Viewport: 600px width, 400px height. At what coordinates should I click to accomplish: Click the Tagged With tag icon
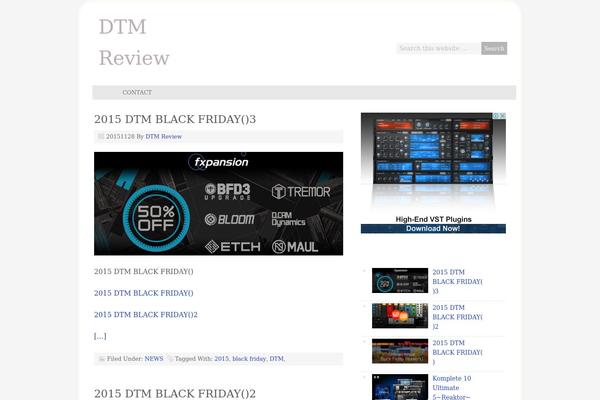(171, 359)
